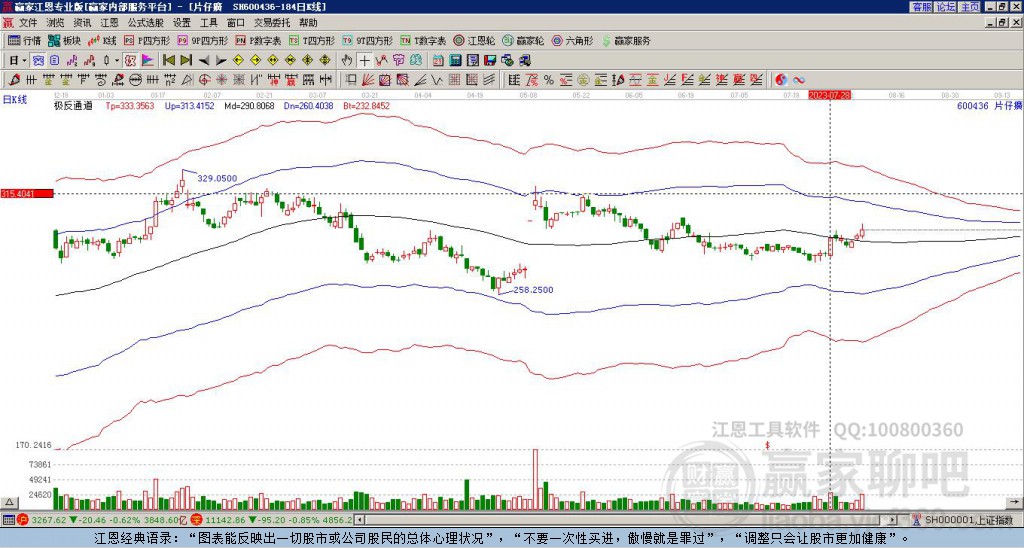Select the zigzag wave line tool
This screenshot has width=1024, height=548.
coord(436,80)
